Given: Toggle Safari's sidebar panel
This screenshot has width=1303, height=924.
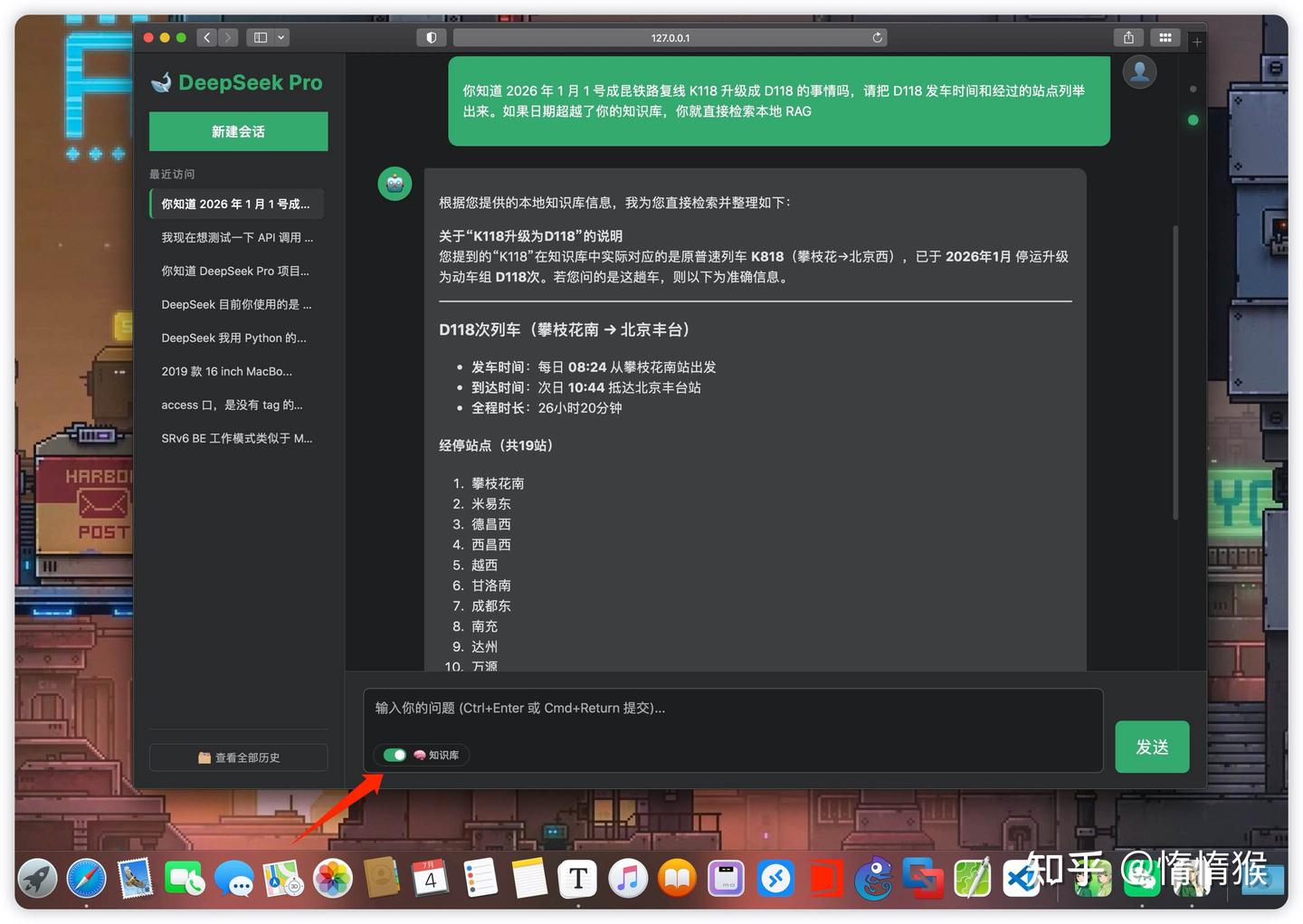Looking at the screenshot, I should click(261, 37).
